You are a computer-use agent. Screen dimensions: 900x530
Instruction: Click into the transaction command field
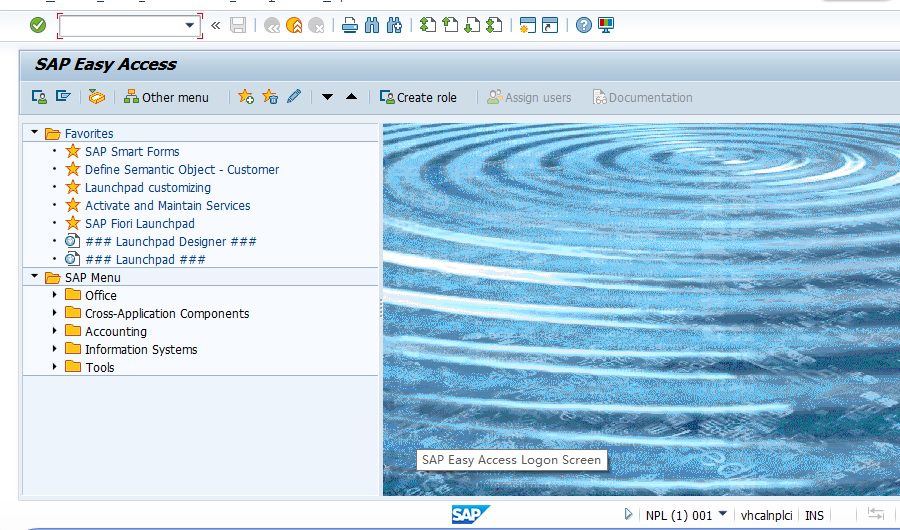point(122,26)
